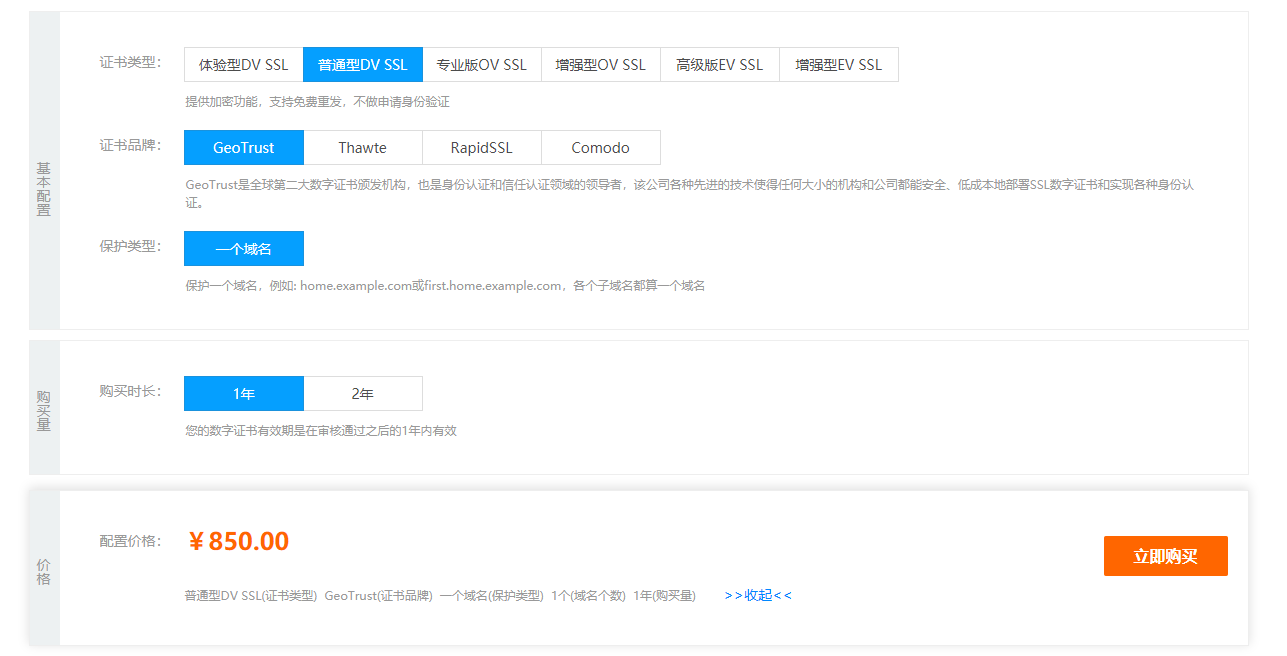Screen dimensions: 1287x656
Task: Click the ¥850.00 configuration price
Action: click(x=239, y=542)
